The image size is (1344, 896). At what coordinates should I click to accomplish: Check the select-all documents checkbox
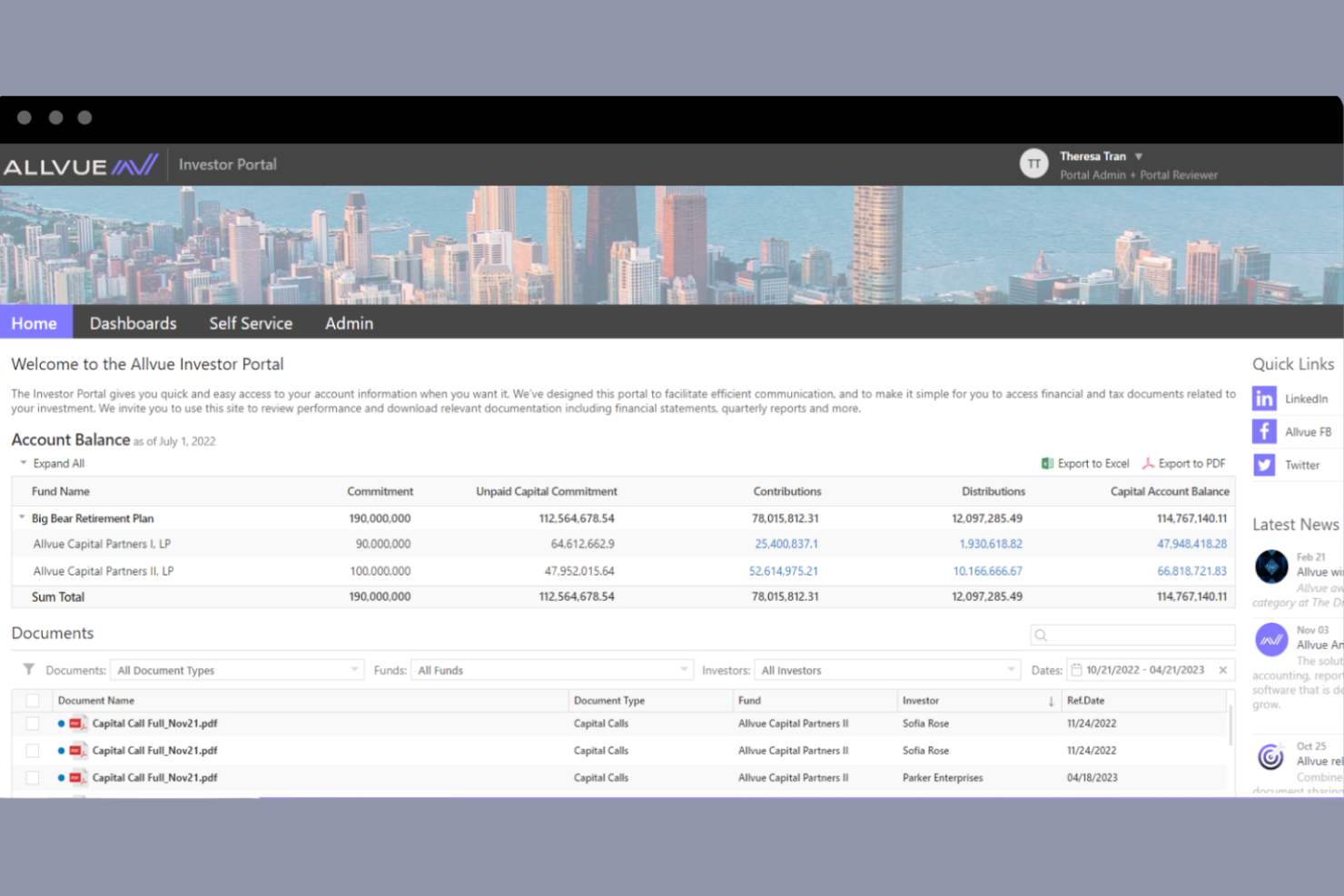(x=33, y=700)
